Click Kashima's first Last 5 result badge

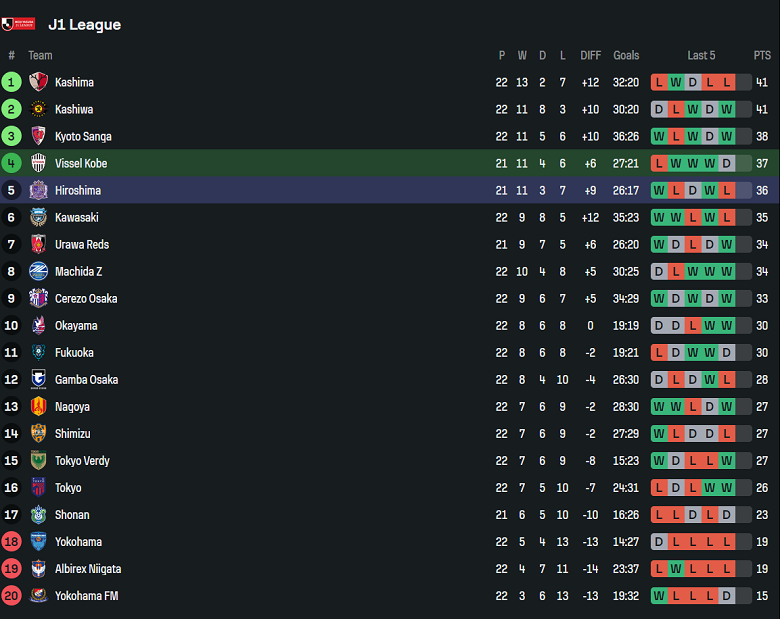[659, 82]
